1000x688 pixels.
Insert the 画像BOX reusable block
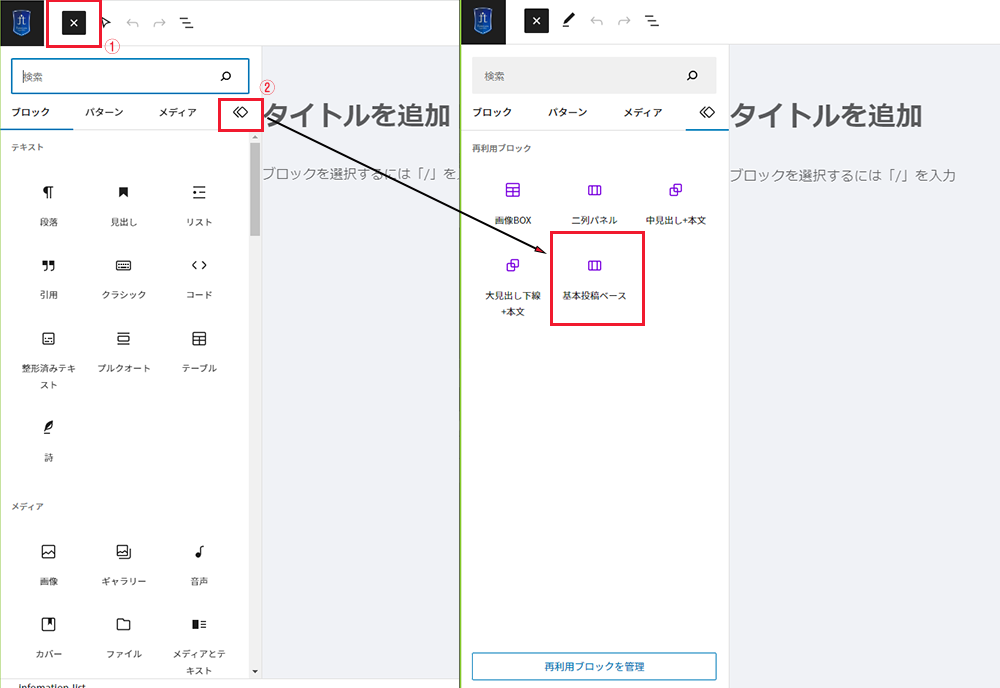coord(513,203)
